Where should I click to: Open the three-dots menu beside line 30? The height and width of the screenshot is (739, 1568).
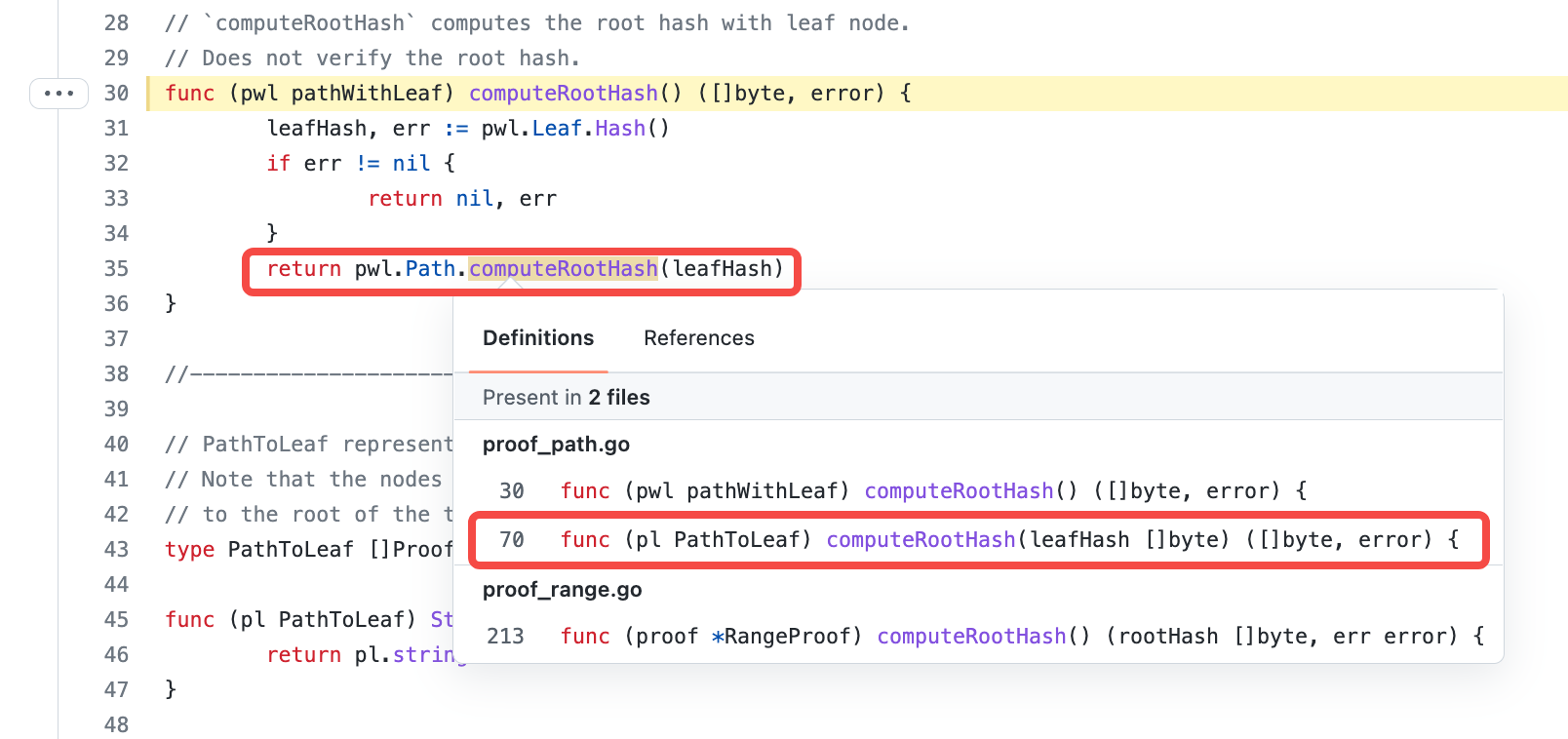59,94
